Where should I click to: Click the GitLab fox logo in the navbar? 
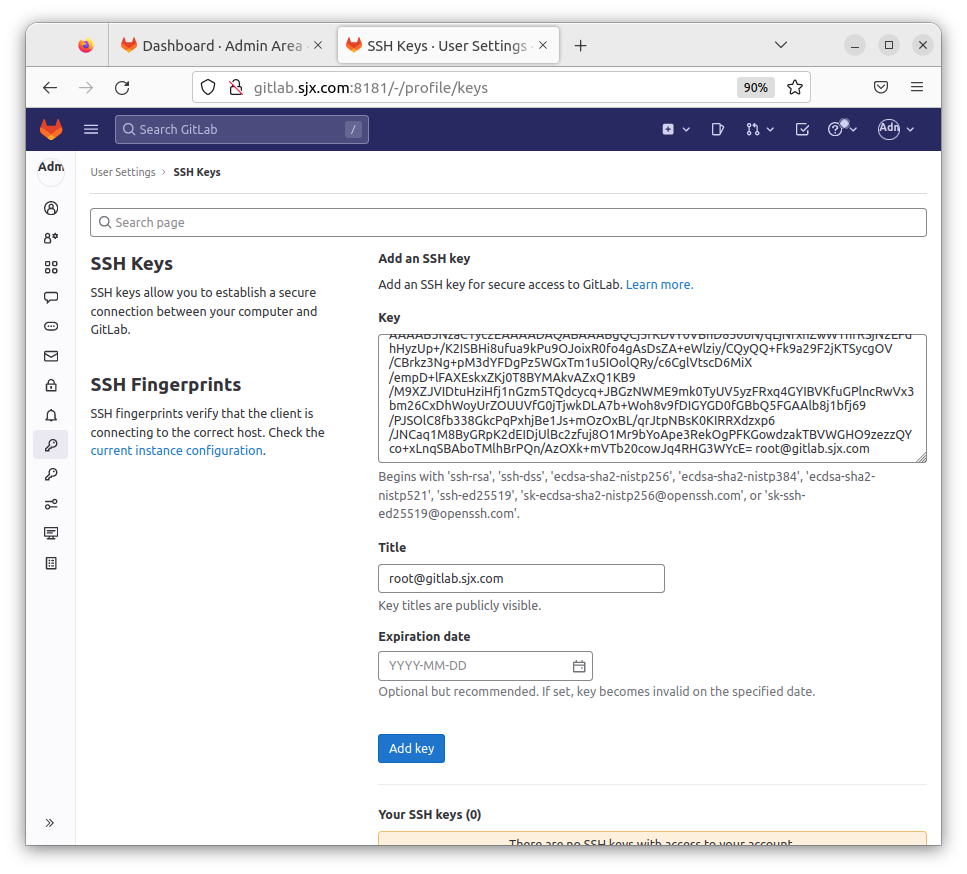[x=50, y=129]
